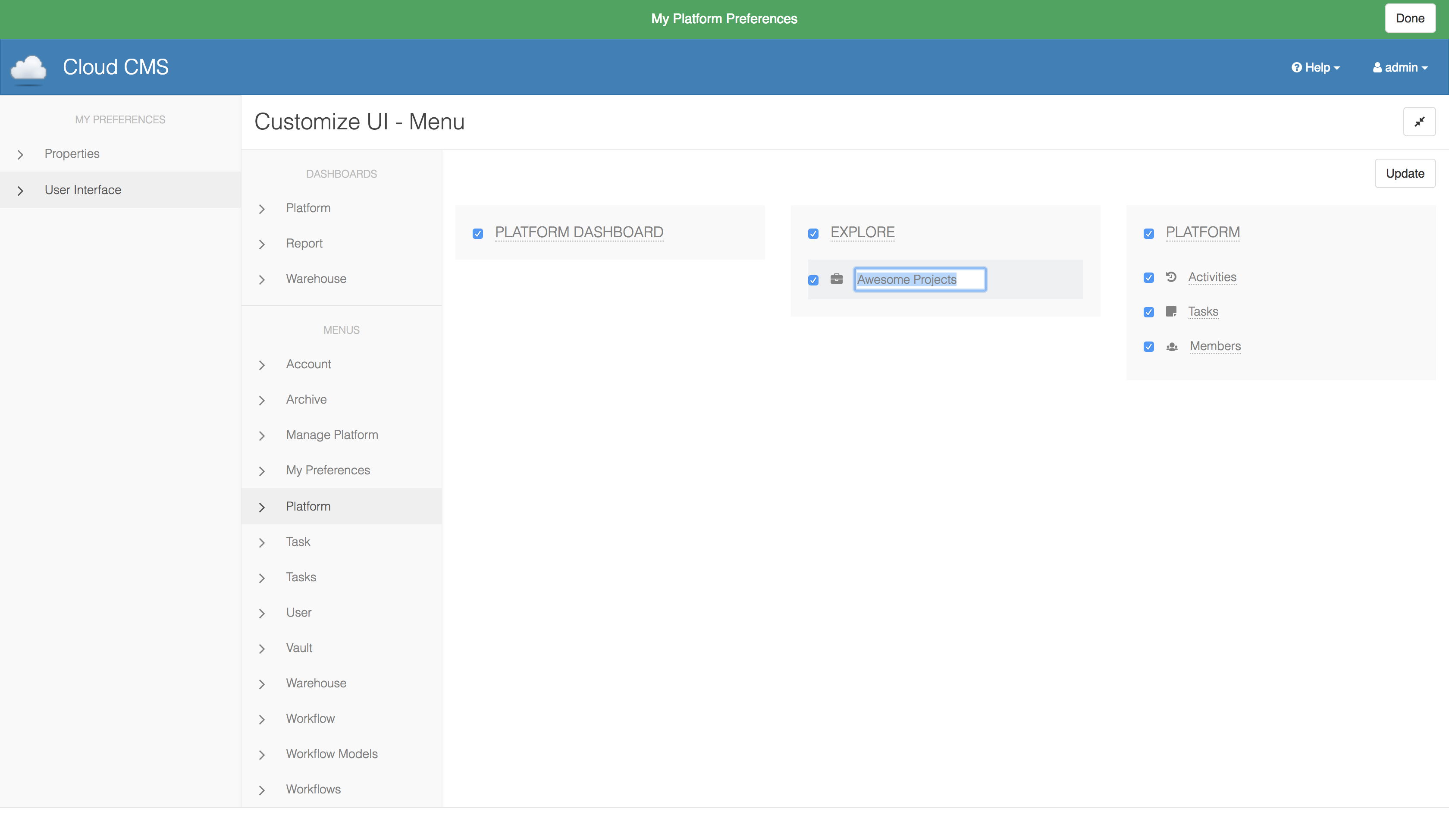Click the briefcase icon beside Awesome Projects
Screen dimensions: 1449x840
[x=837, y=279]
